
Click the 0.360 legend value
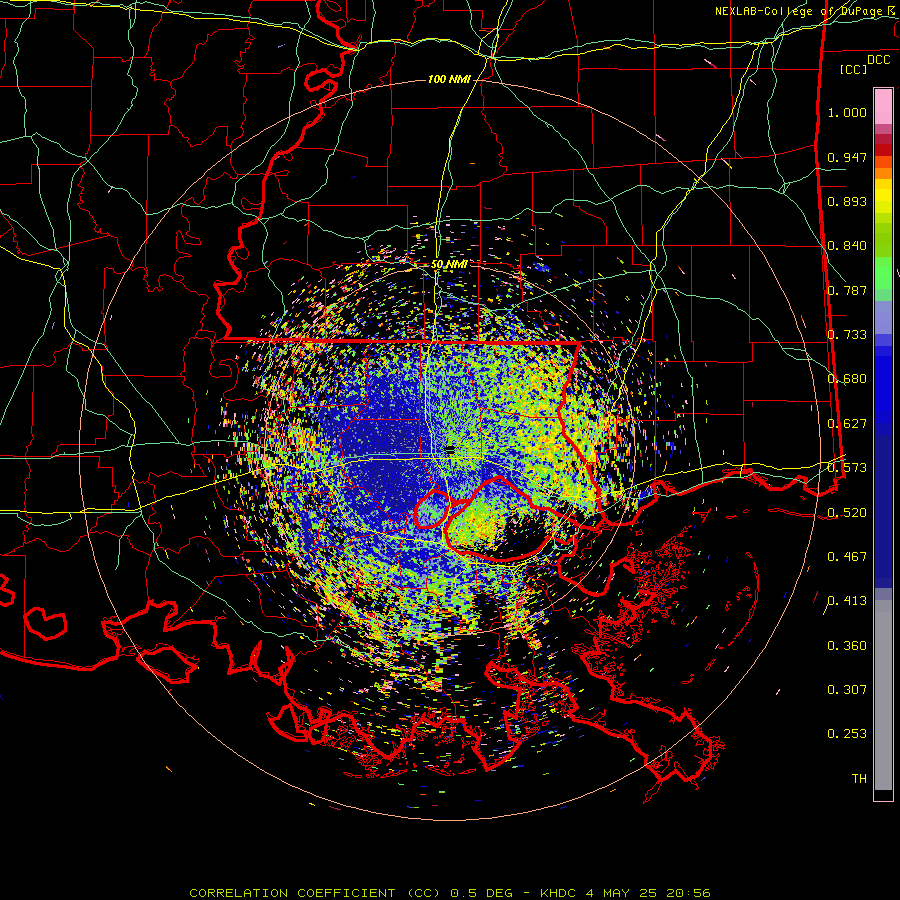point(847,646)
